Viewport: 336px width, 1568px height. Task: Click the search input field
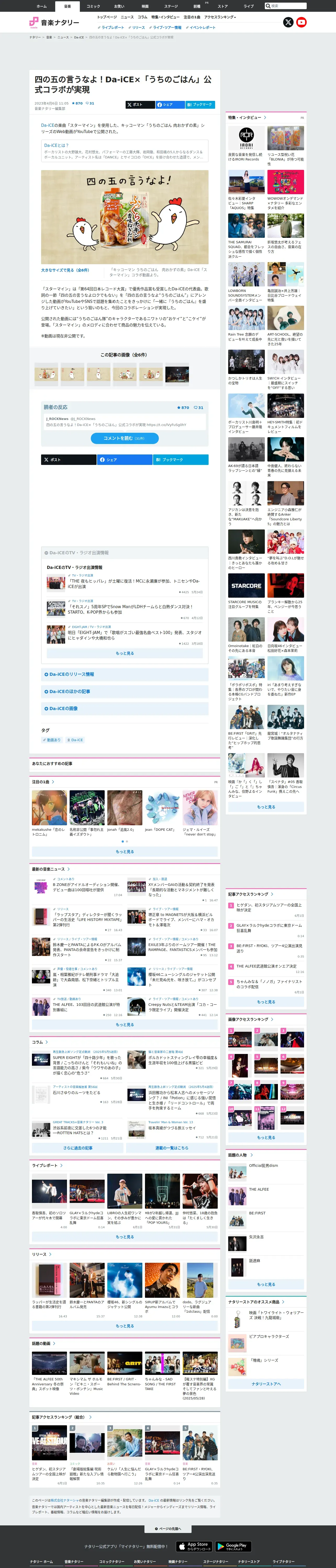point(288,5)
